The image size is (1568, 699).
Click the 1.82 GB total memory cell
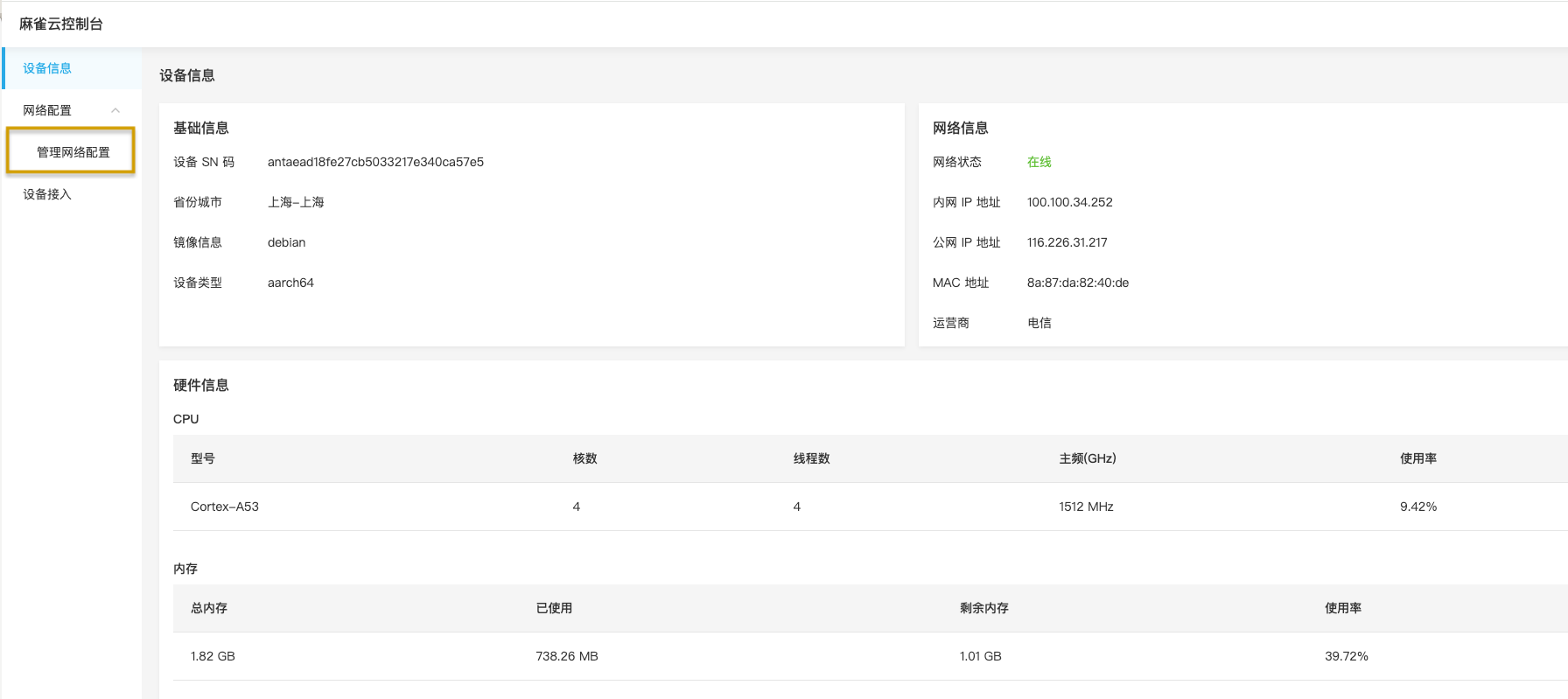point(213,656)
